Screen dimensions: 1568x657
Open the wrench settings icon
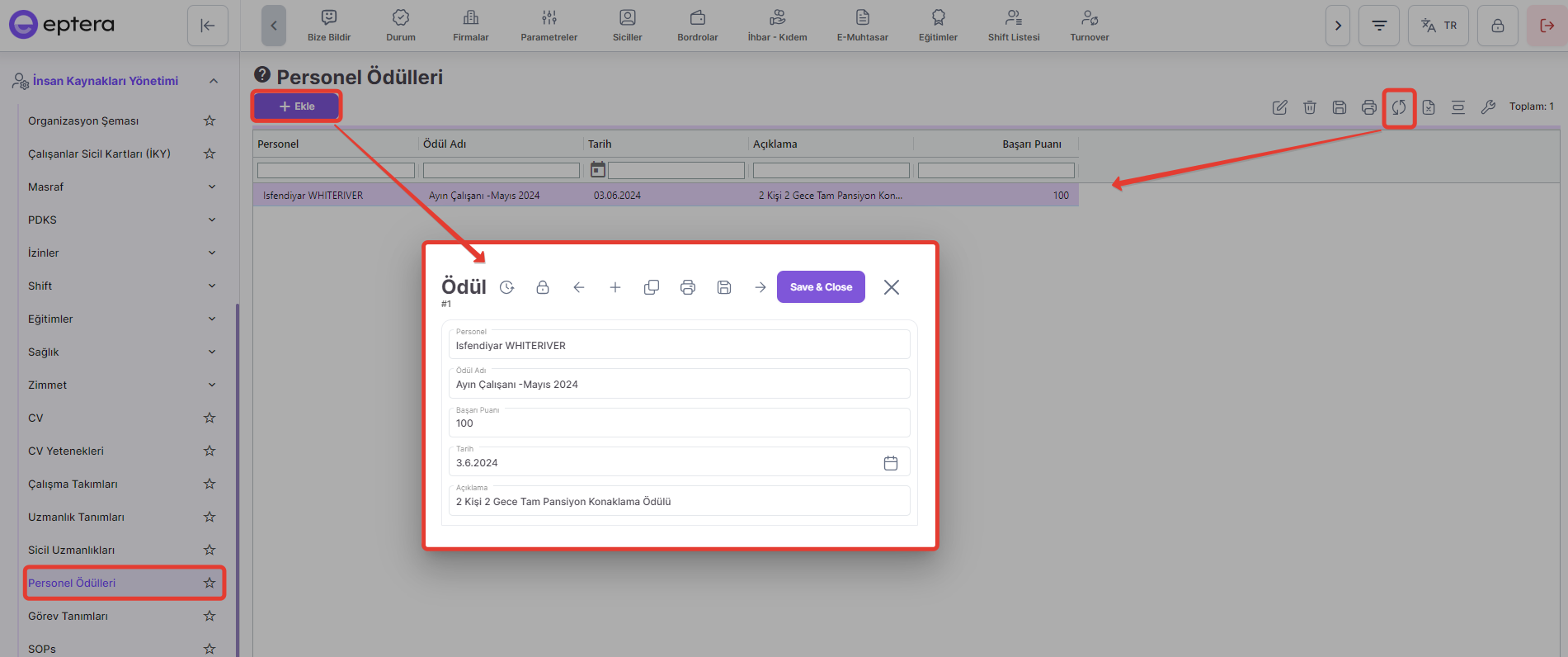click(x=1488, y=107)
